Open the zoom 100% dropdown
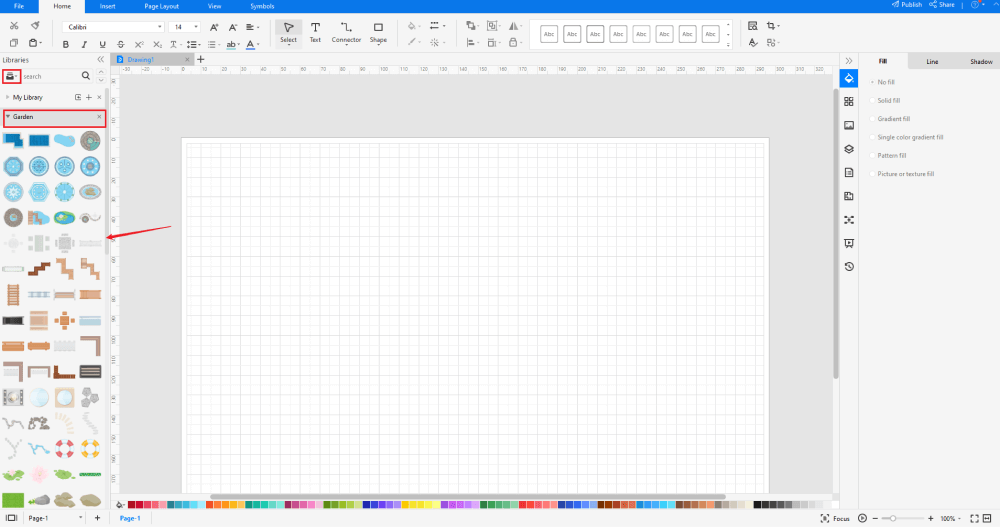 tap(950, 519)
